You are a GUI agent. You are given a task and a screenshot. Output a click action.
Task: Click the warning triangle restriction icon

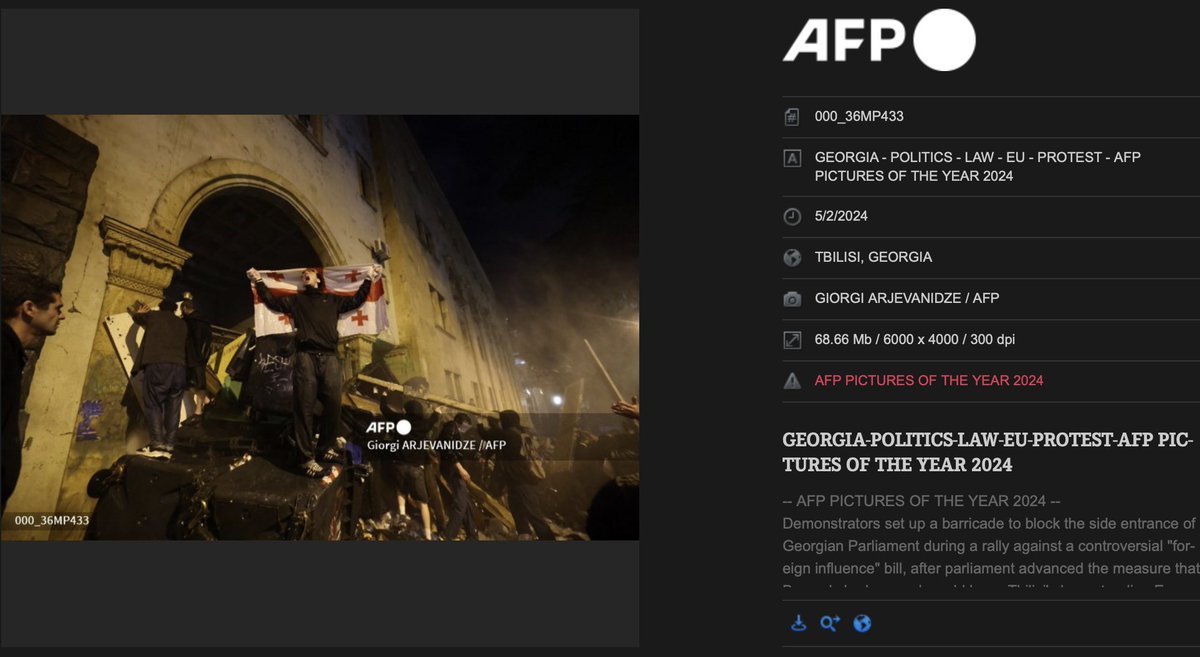coord(790,380)
